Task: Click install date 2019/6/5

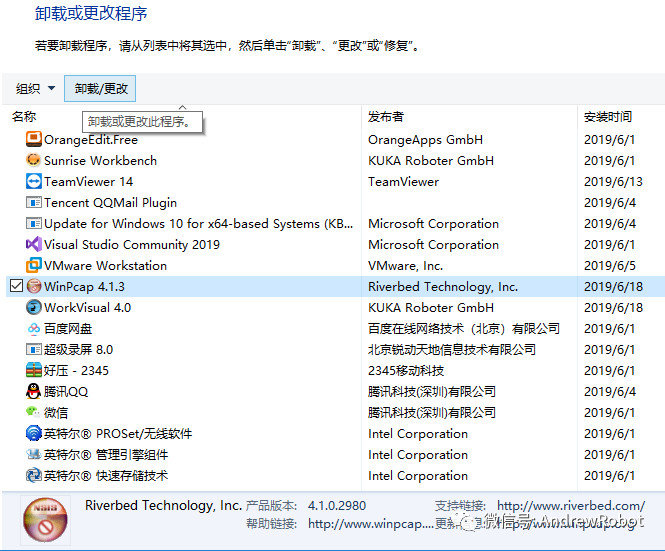Action: (x=610, y=266)
